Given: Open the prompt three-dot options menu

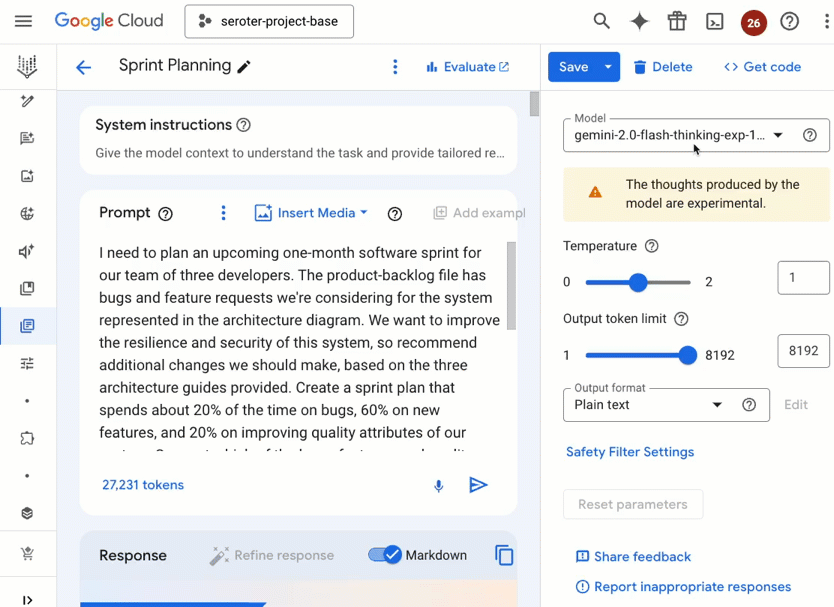Looking at the screenshot, I should coord(223,213).
